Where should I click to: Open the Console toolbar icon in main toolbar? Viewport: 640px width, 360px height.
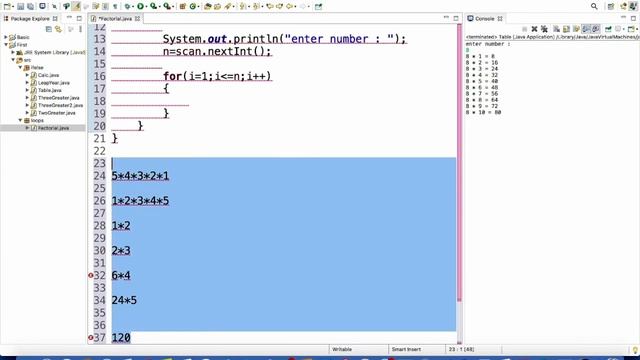coord(42,6)
